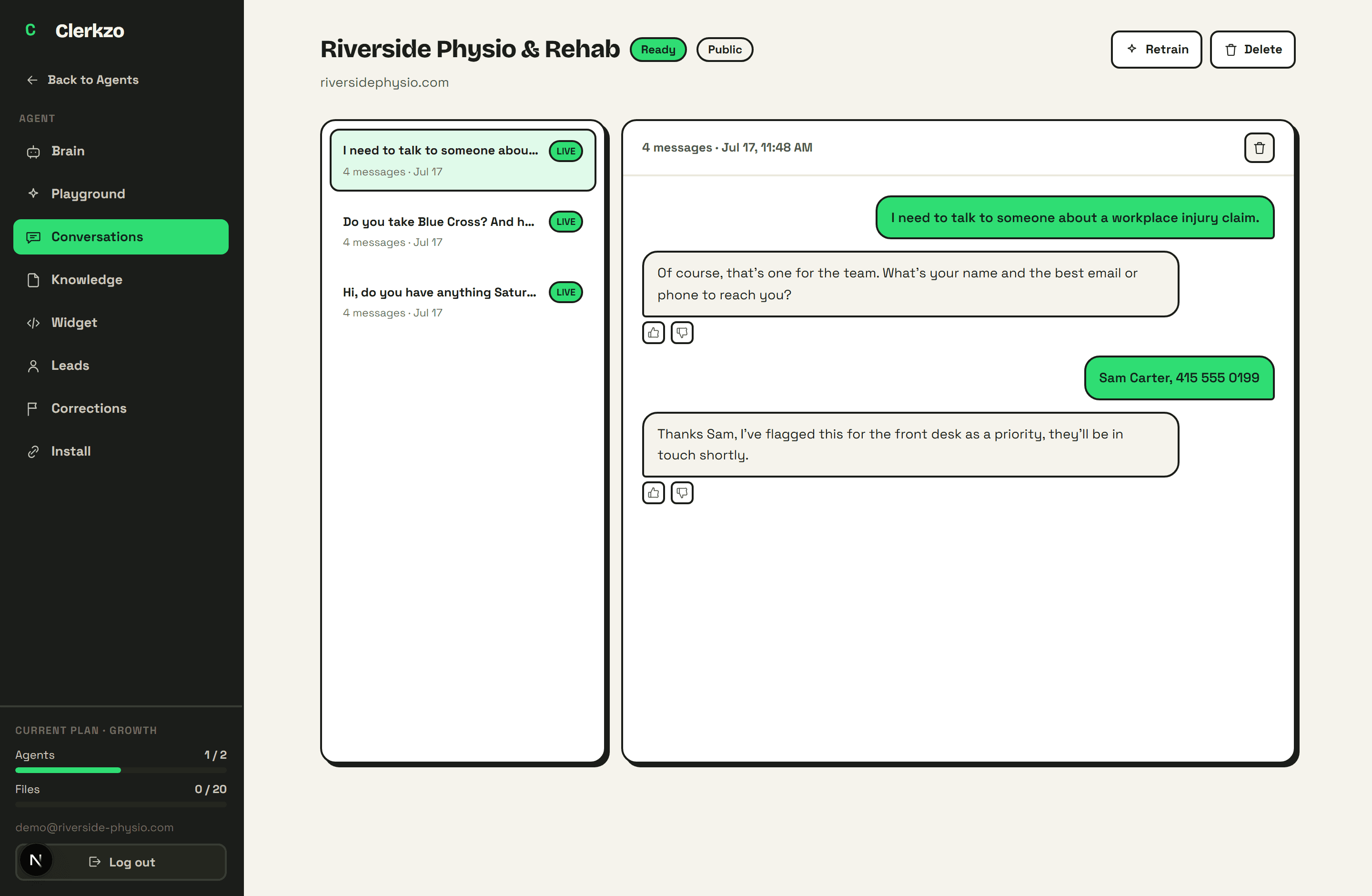
Task: Click the Public visibility badge
Action: coord(725,50)
